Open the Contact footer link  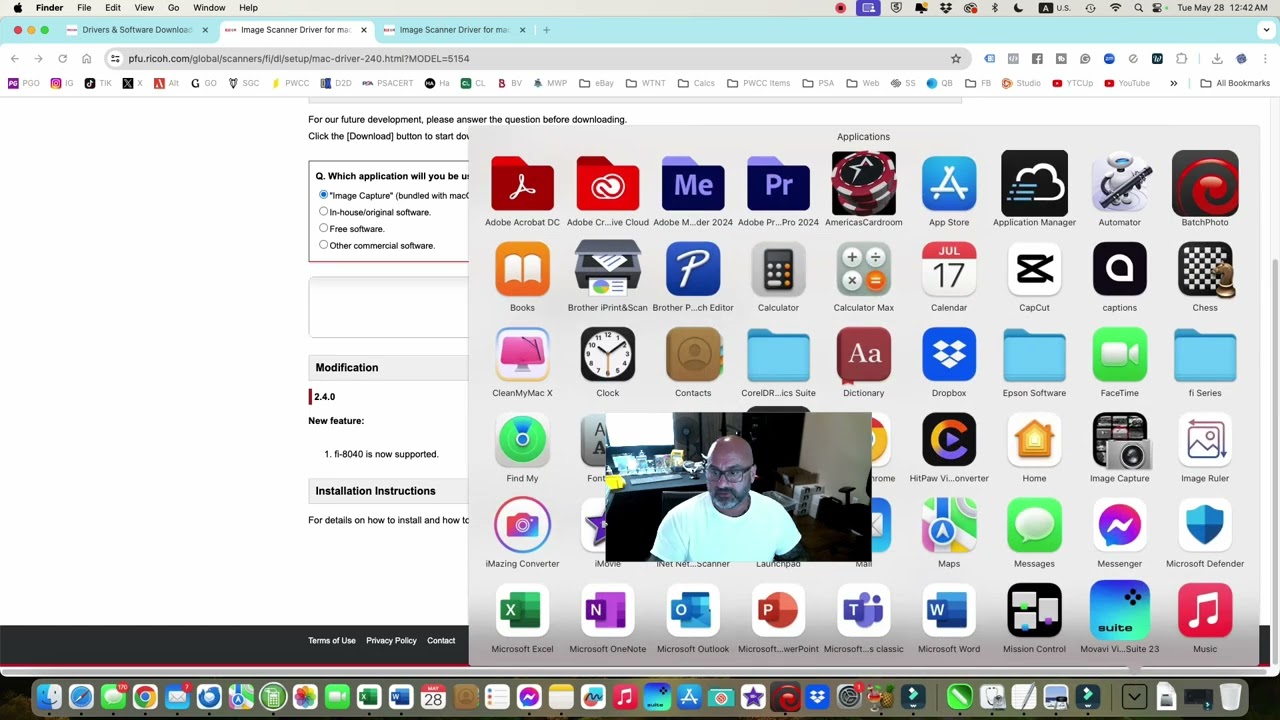(441, 641)
